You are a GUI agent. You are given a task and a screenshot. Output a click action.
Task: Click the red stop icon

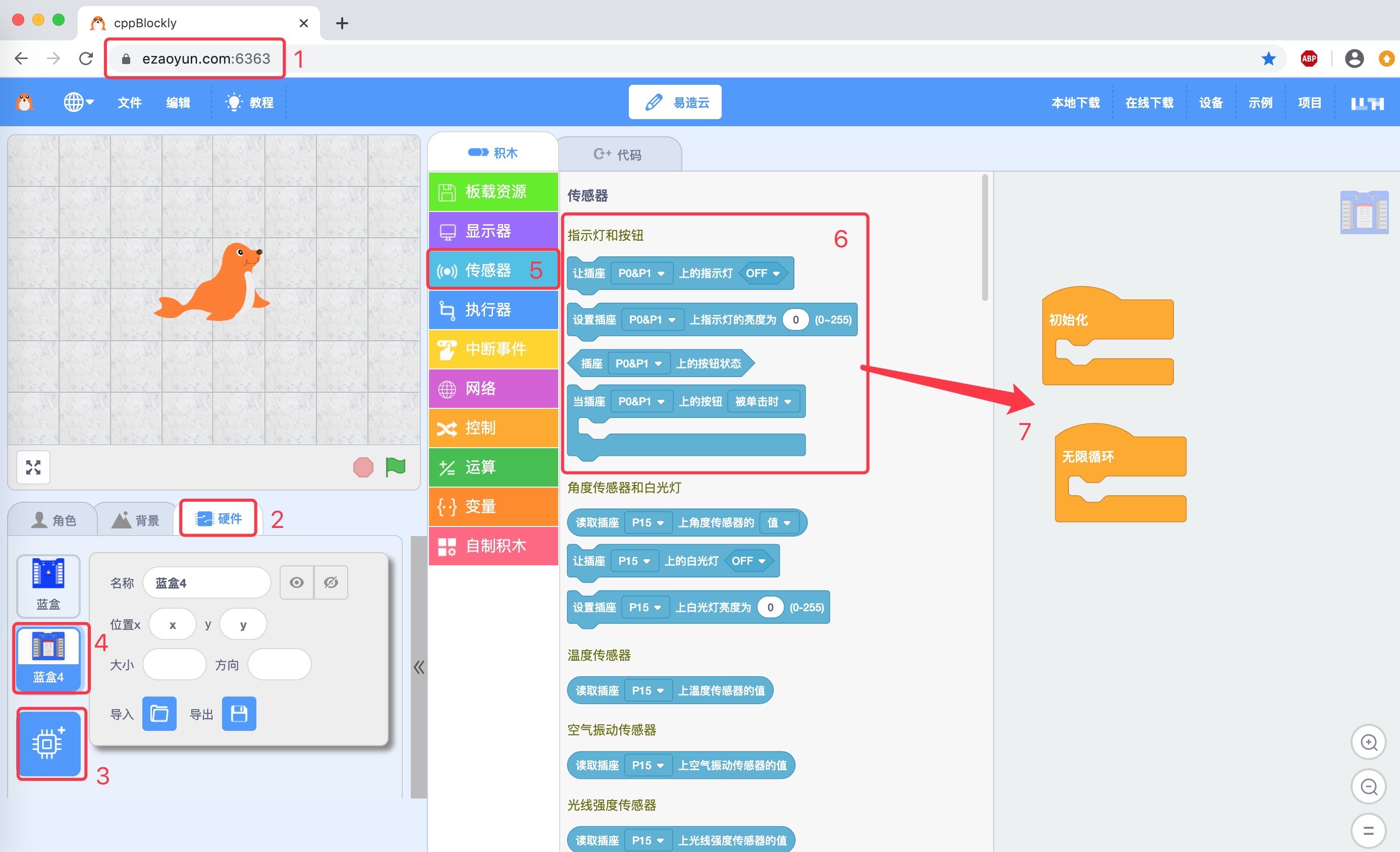[363, 468]
